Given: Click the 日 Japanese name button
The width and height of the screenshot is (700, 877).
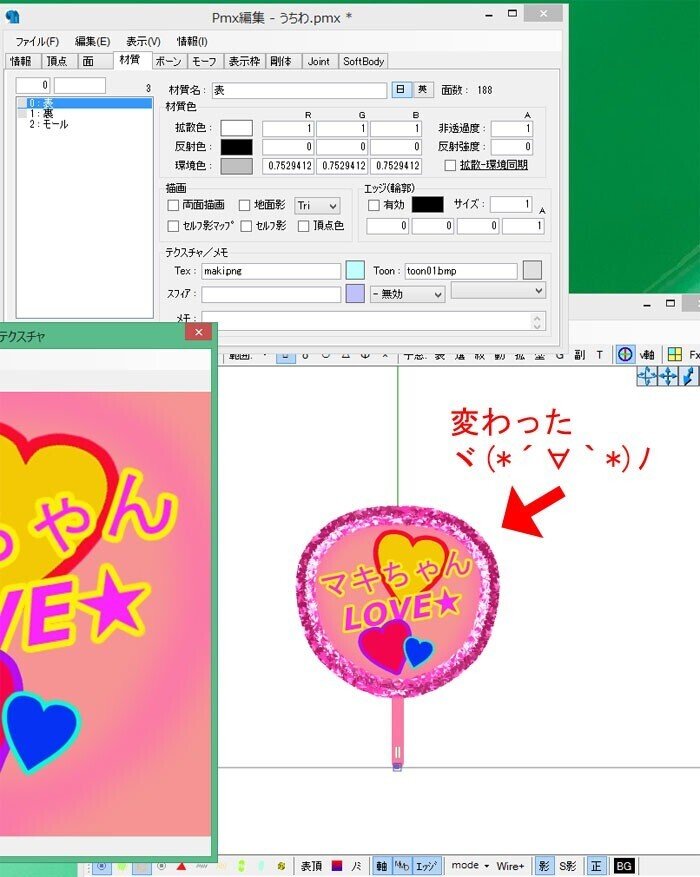Looking at the screenshot, I should [401, 89].
